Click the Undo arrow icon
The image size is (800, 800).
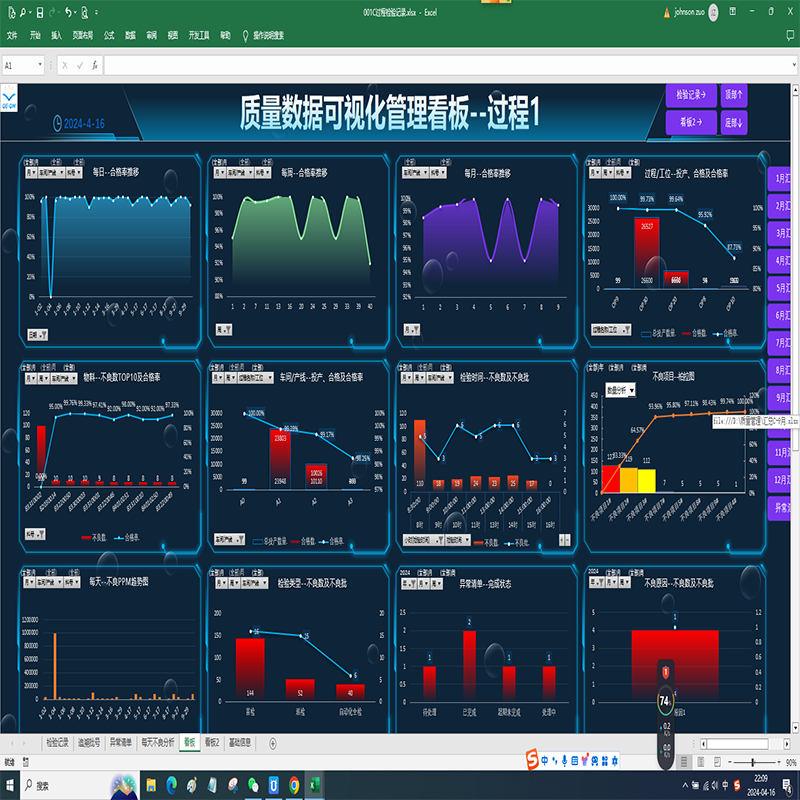(x=67, y=12)
